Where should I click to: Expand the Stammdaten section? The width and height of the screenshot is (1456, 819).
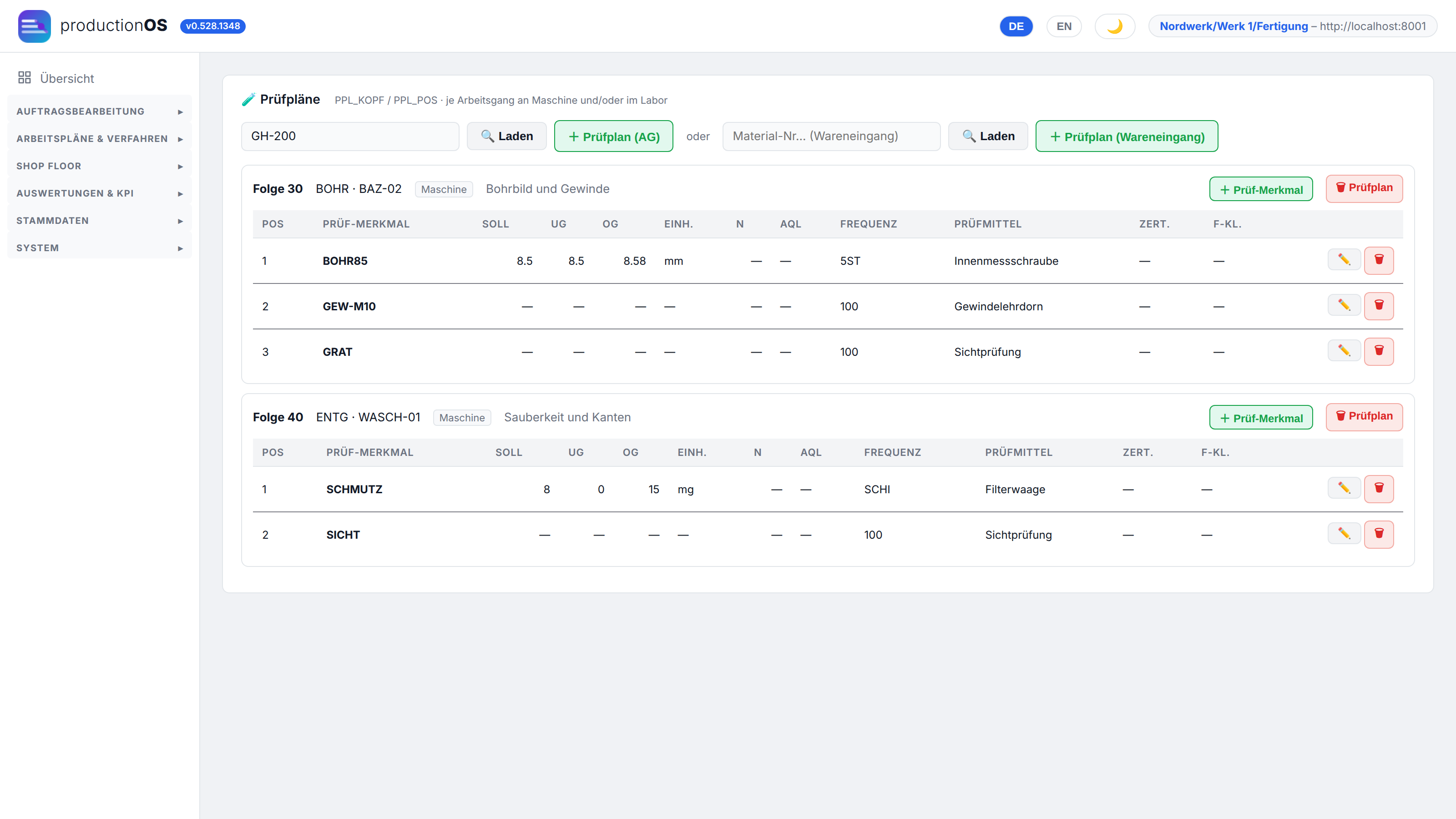100,220
